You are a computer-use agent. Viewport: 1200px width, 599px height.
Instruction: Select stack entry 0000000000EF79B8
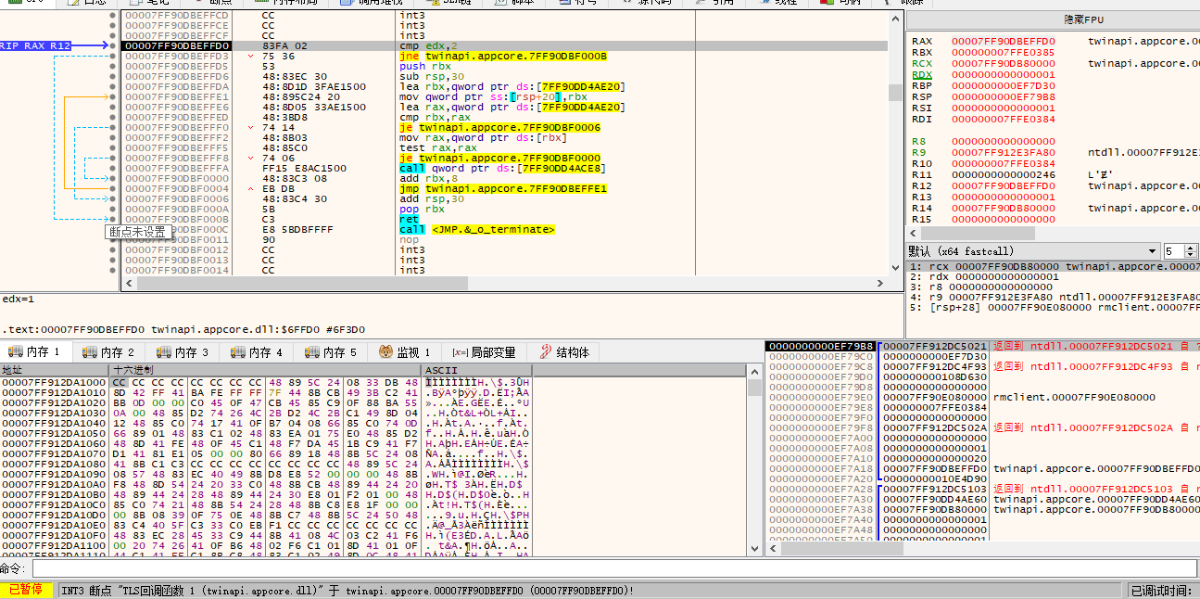click(820, 346)
